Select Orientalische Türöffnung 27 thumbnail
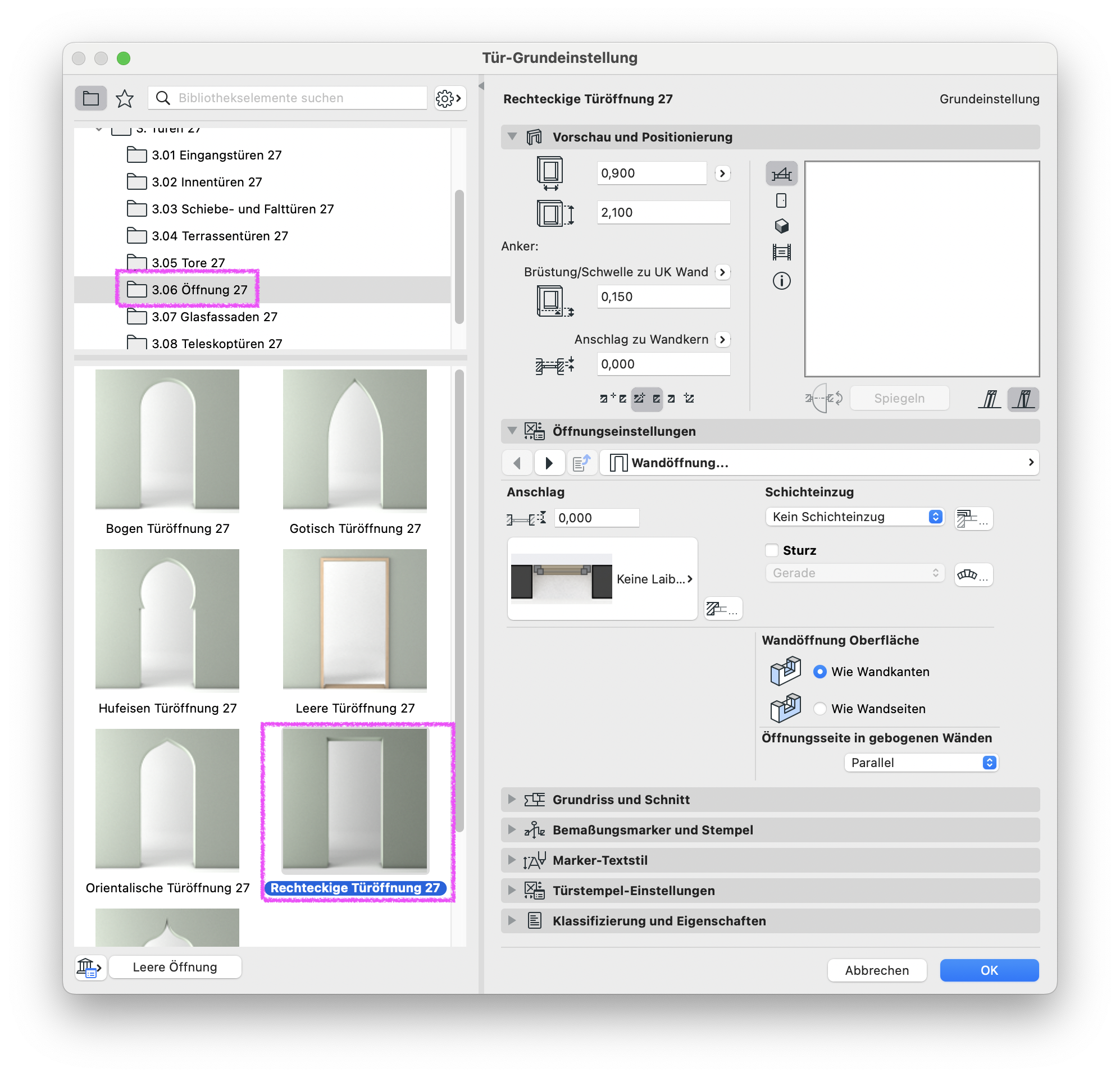Image resolution: width=1120 pixels, height=1077 pixels. 167,800
